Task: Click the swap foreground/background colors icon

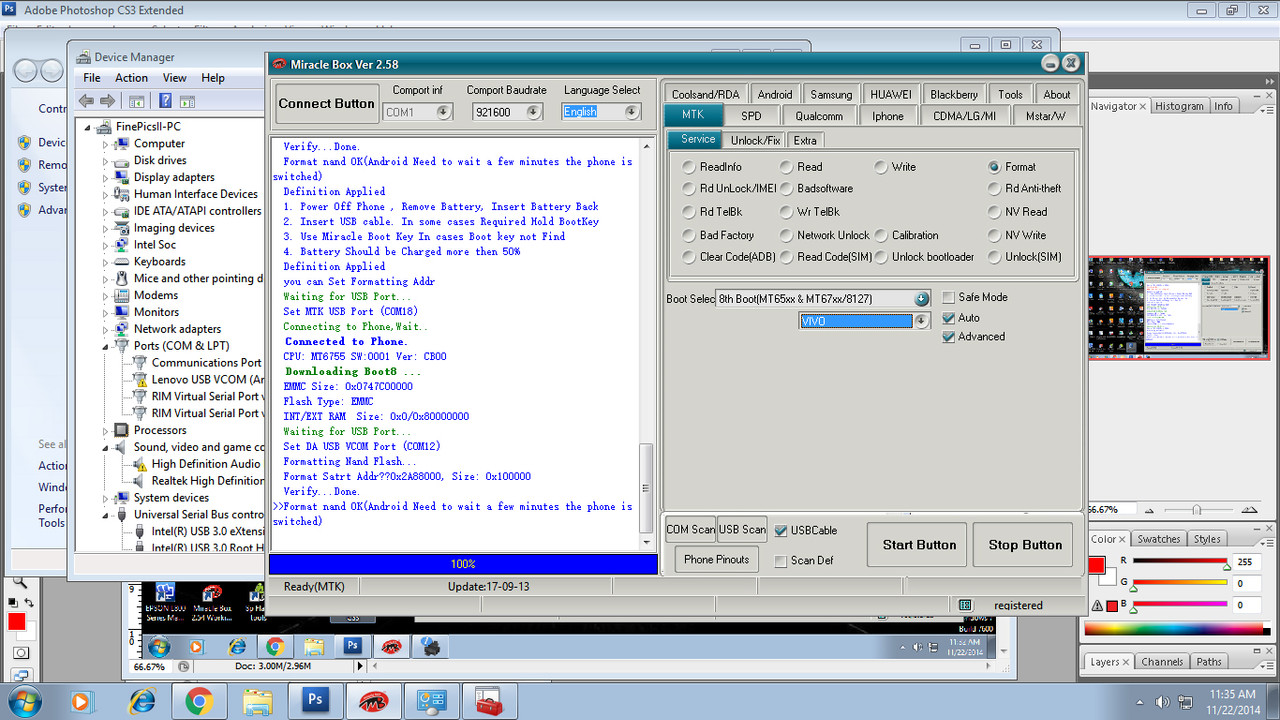Action: click(28, 601)
